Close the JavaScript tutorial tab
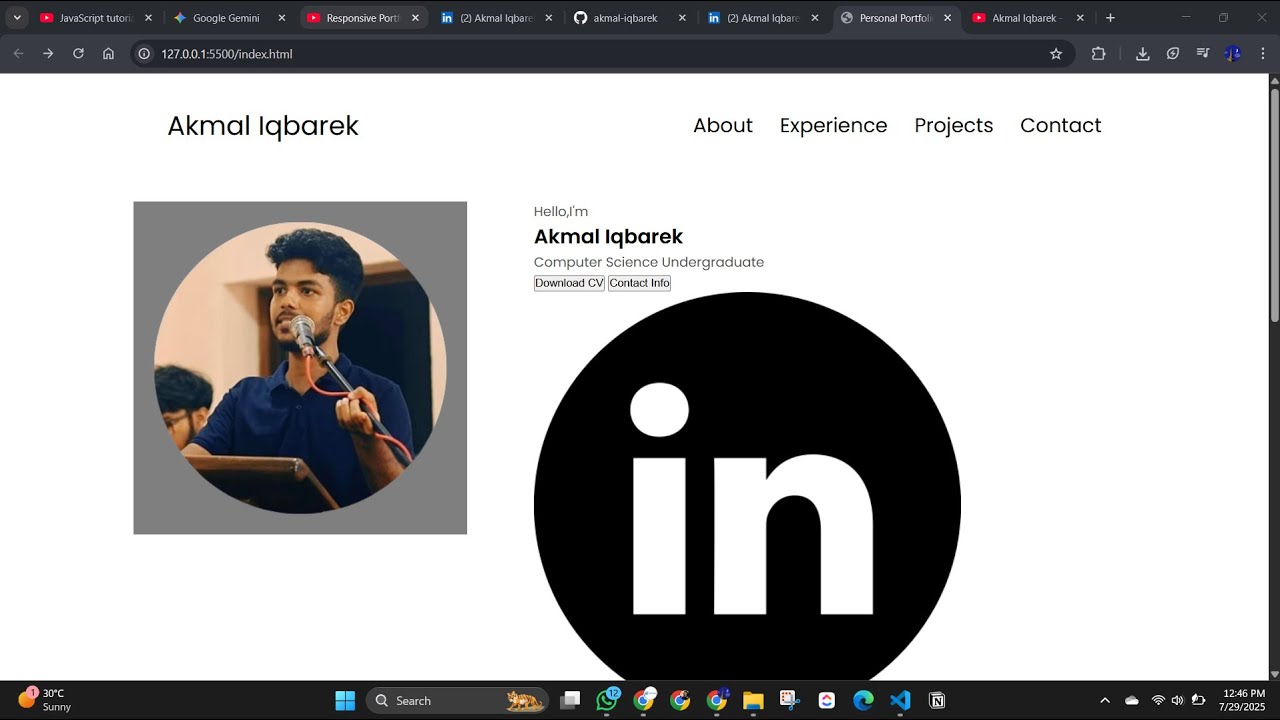 pyautogui.click(x=148, y=18)
